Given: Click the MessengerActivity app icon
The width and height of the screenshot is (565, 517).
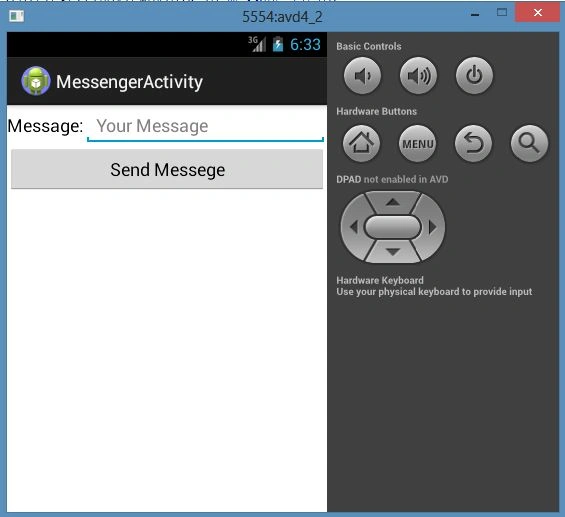Looking at the screenshot, I should pyautogui.click(x=35, y=81).
